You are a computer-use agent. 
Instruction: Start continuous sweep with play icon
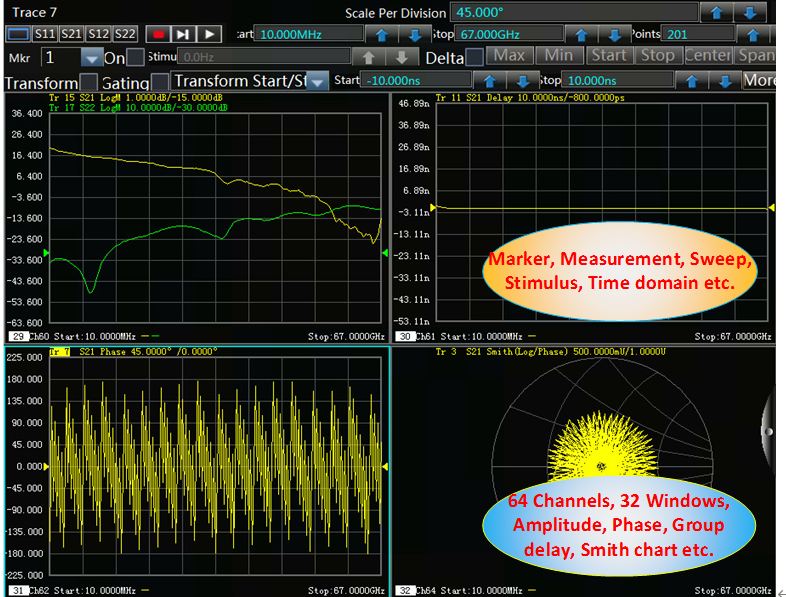point(208,34)
